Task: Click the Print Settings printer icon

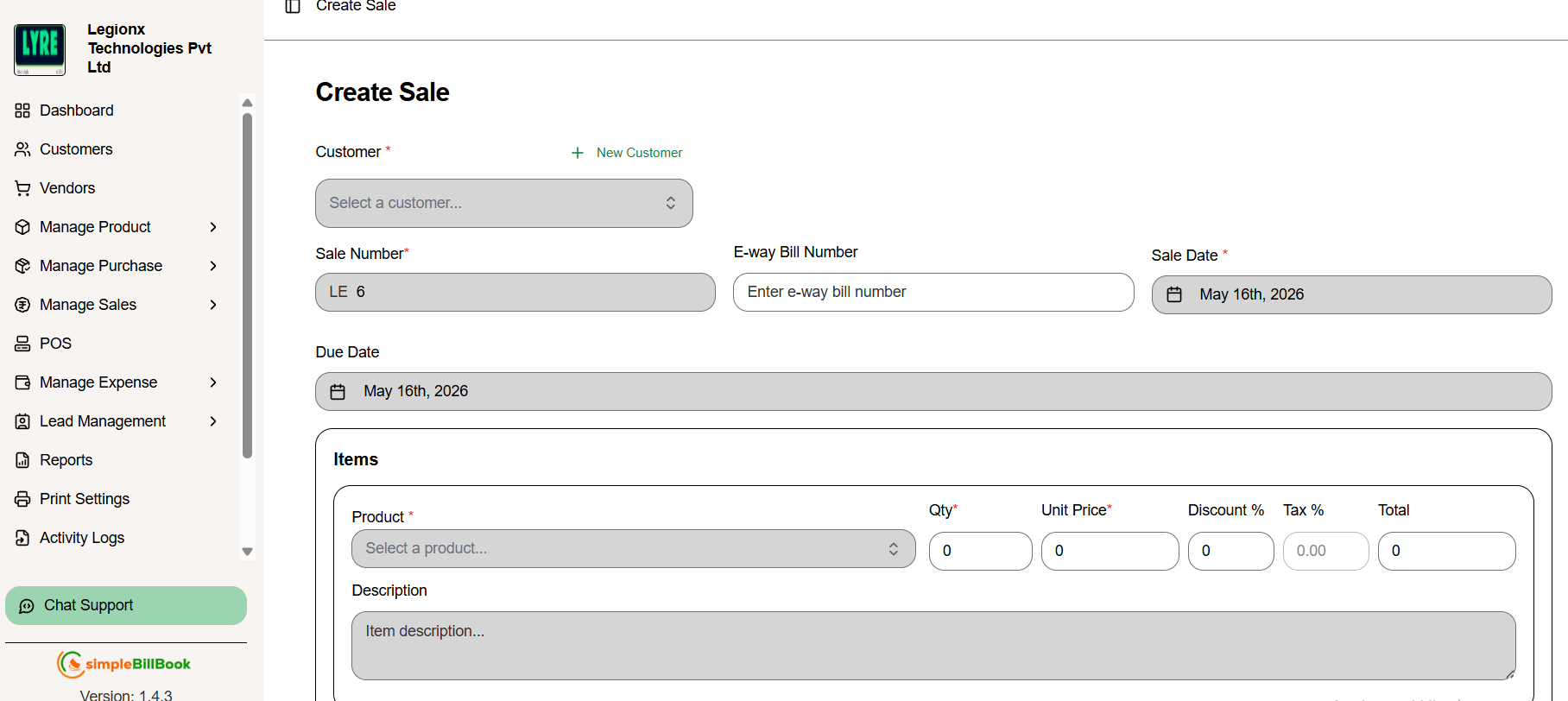Action: pyautogui.click(x=22, y=499)
